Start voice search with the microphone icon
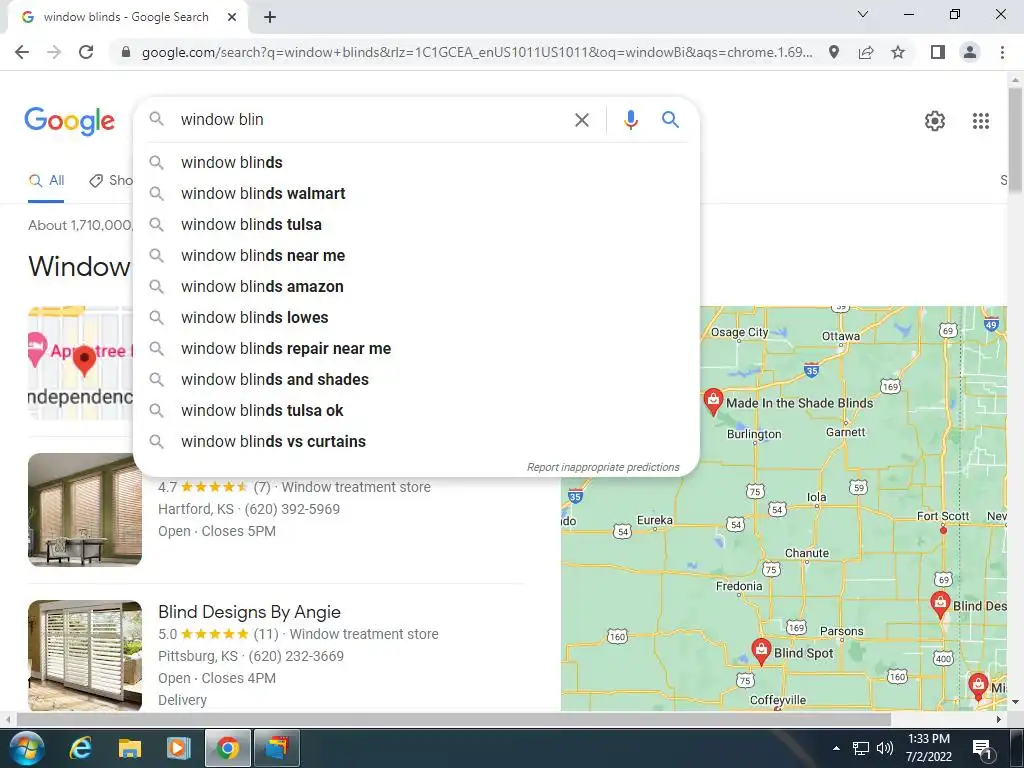 tap(630, 120)
